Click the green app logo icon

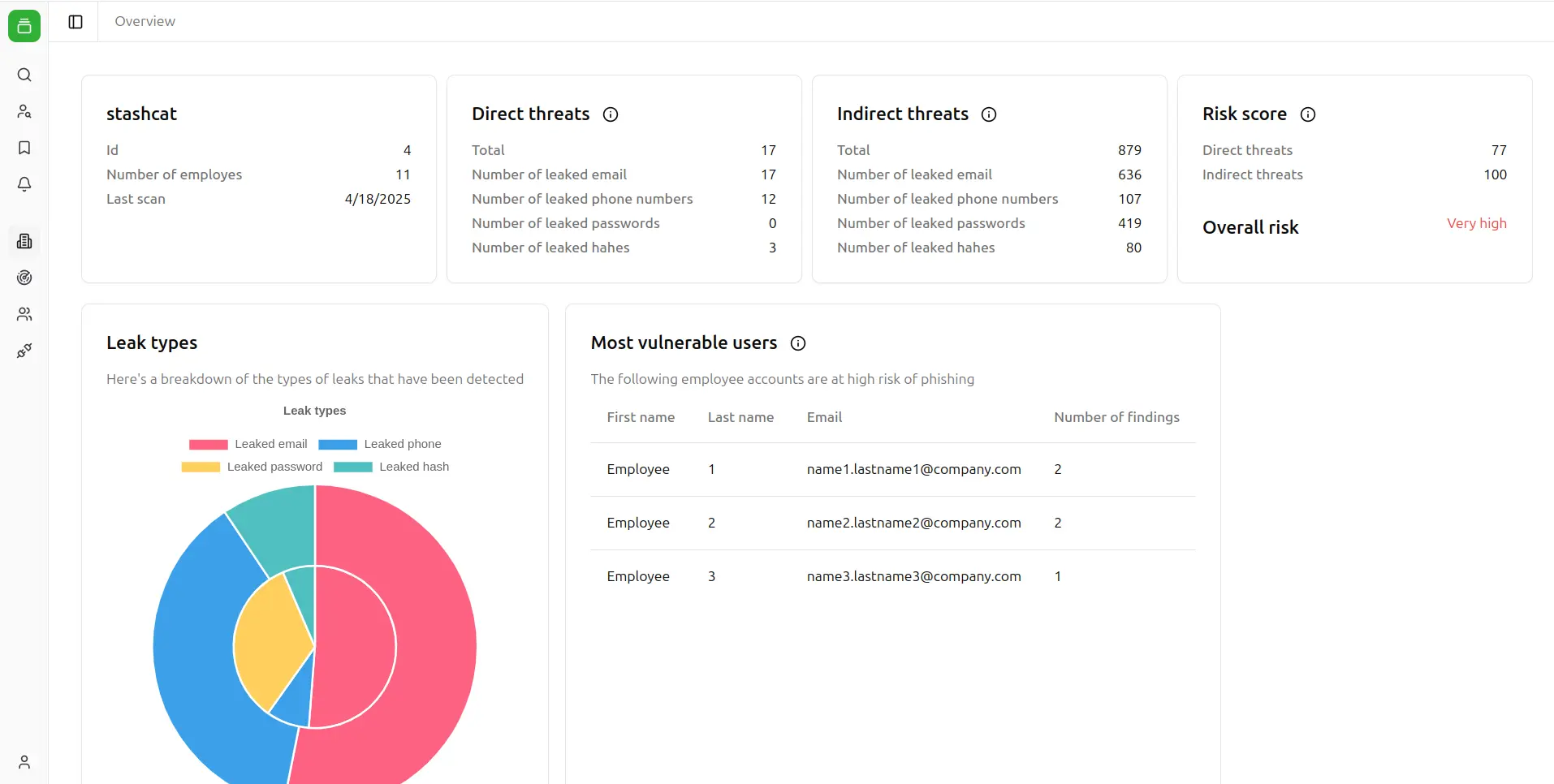24,26
